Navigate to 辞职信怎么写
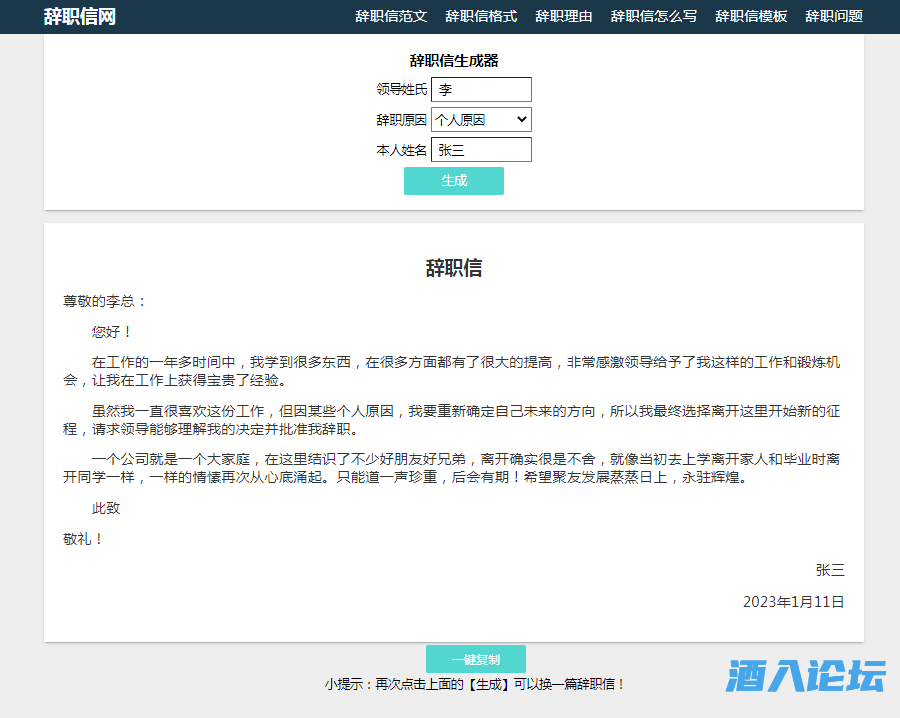Image resolution: width=900 pixels, height=718 pixels. point(654,17)
